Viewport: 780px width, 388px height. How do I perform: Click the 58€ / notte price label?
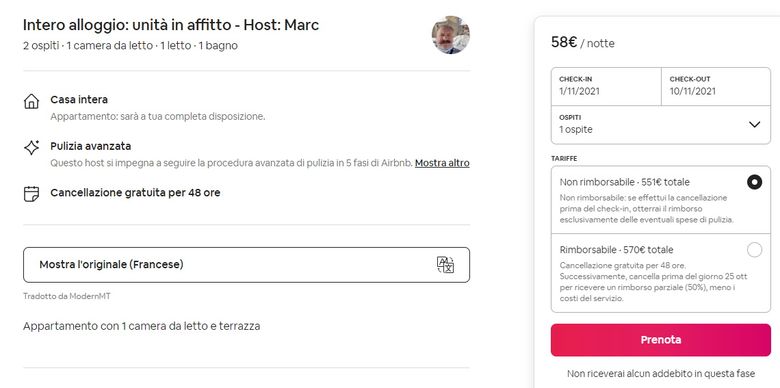[x=583, y=43]
